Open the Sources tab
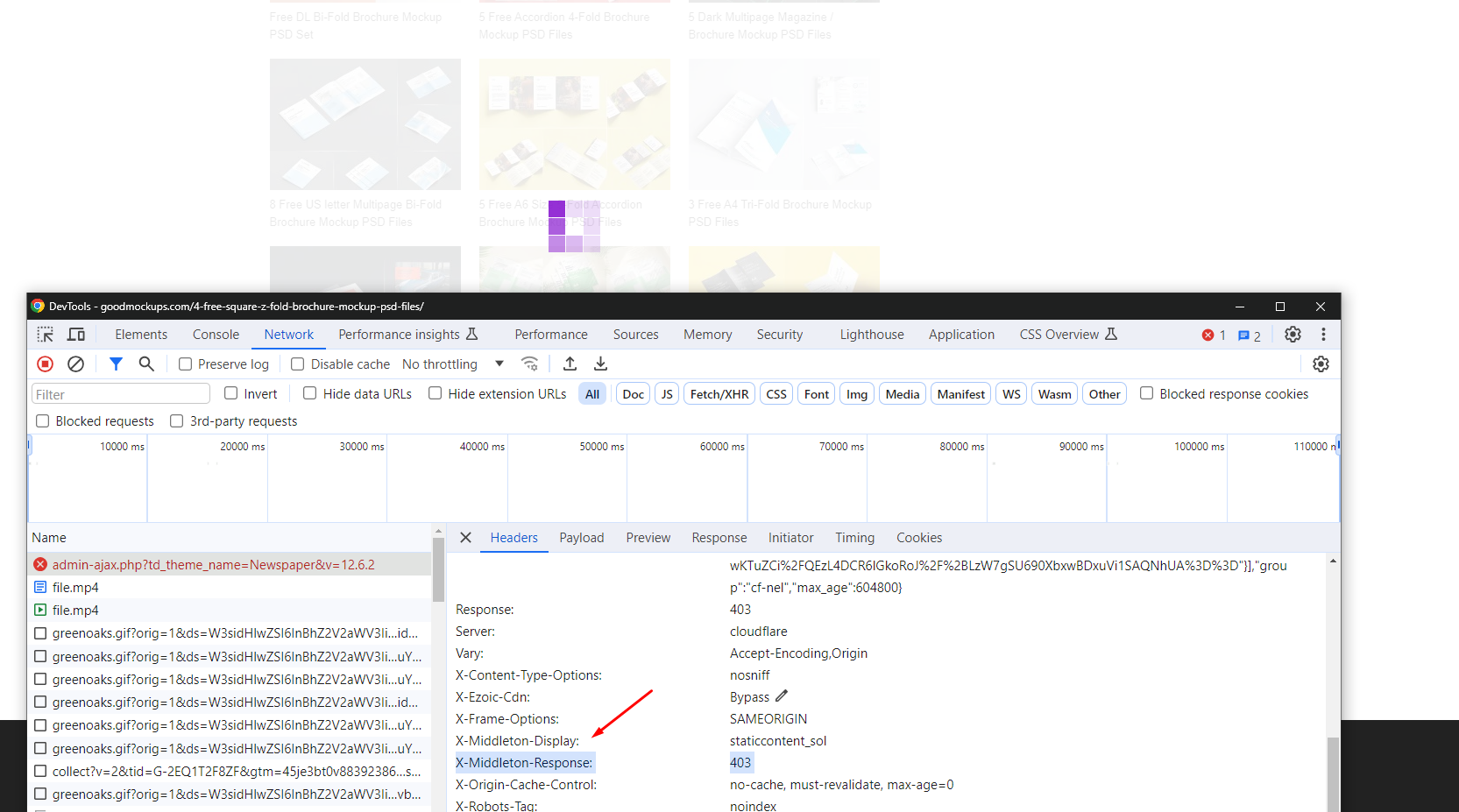1459x812 pixels. [x=635, y=335]
